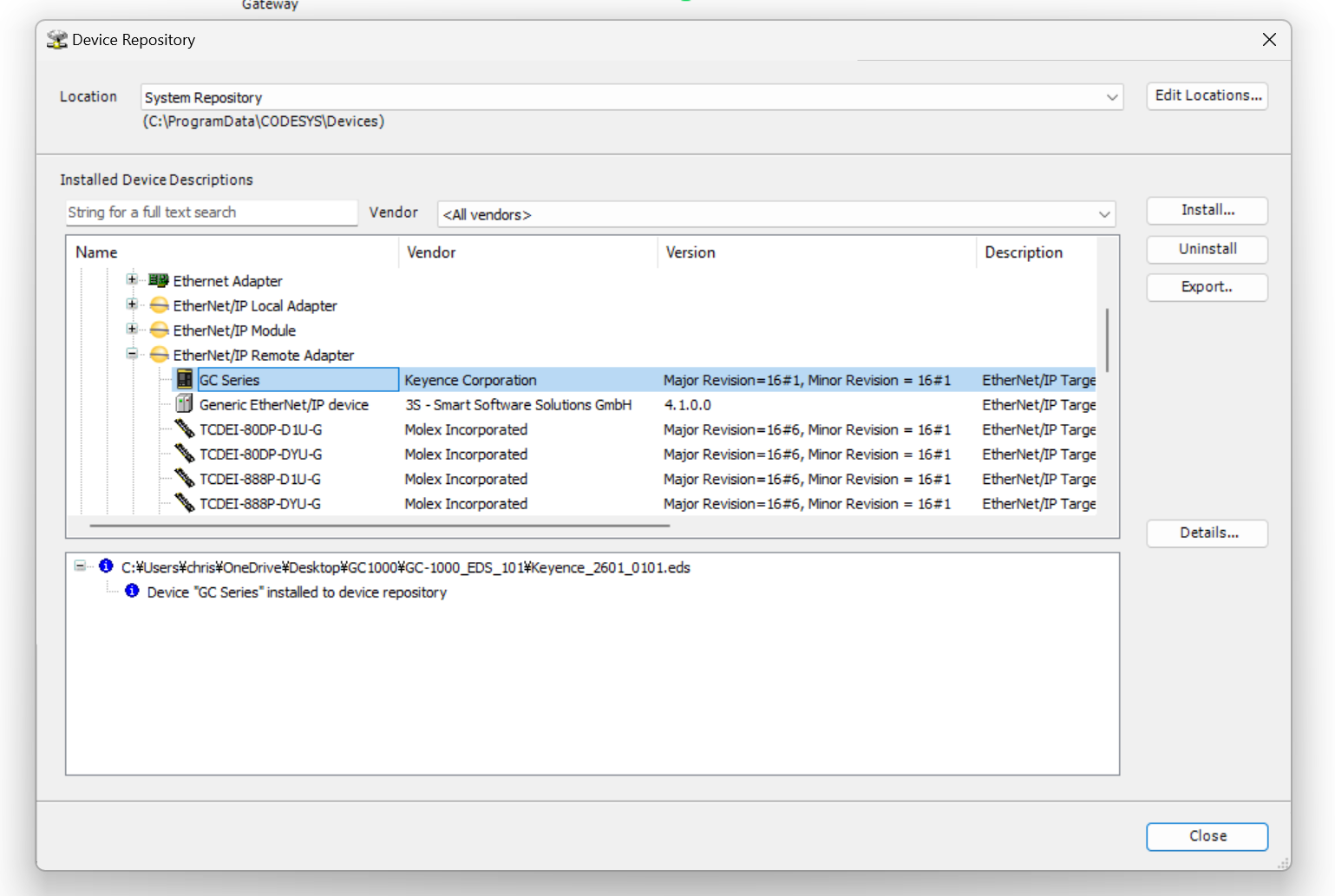The image size is (1335, 896).
Task: Click the Install button
Action: [1207, 211]
